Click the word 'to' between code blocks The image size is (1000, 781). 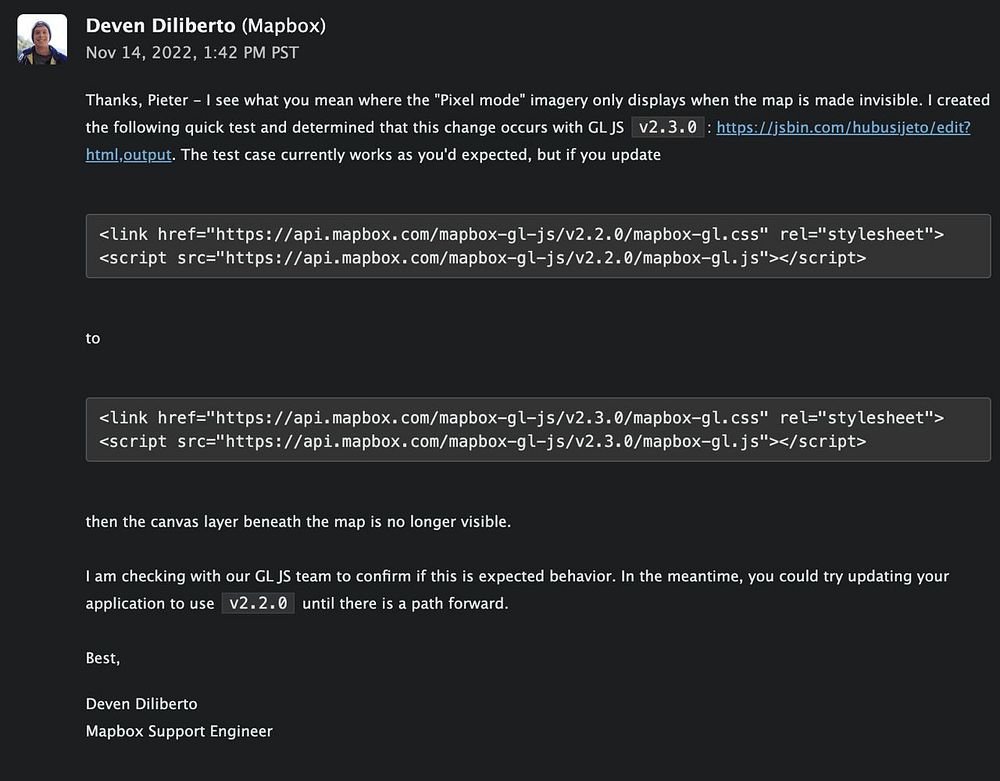93,338
